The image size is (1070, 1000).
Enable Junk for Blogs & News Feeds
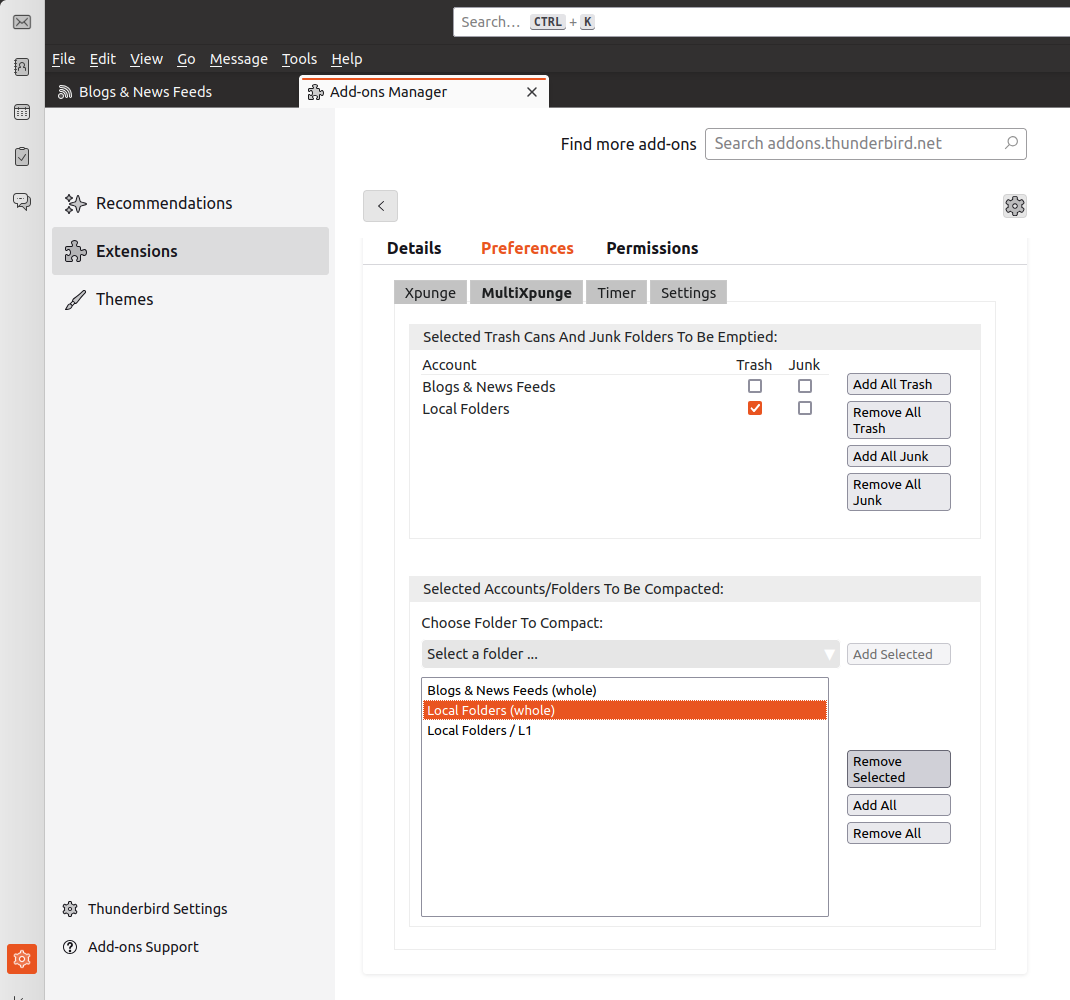[x=805, y=386]
